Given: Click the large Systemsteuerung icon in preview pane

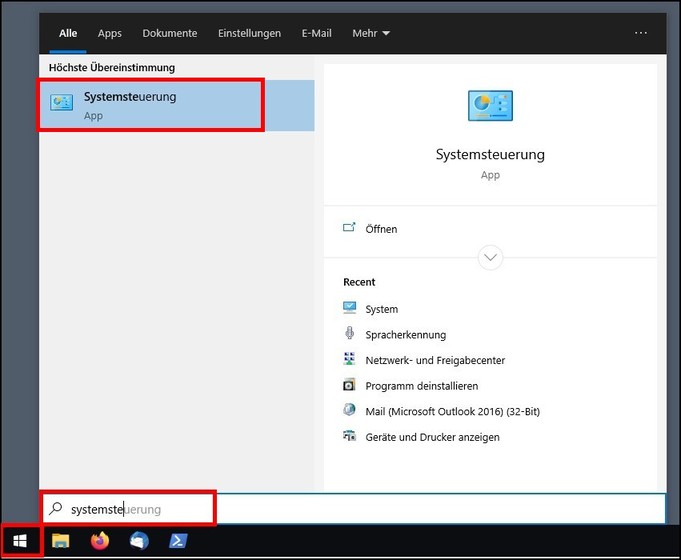Looking at the screenshot, I should pos(490,106).
